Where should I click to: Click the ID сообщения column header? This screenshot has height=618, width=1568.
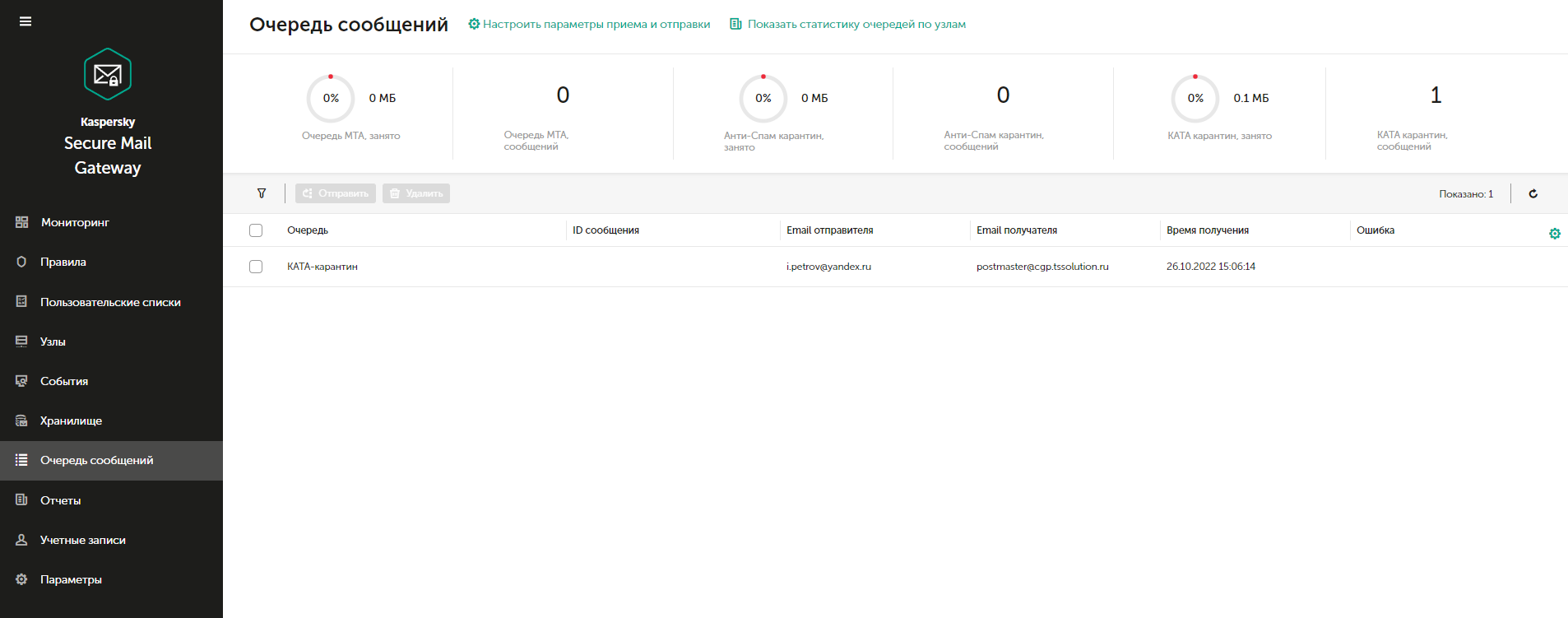(x=606, y=230)
